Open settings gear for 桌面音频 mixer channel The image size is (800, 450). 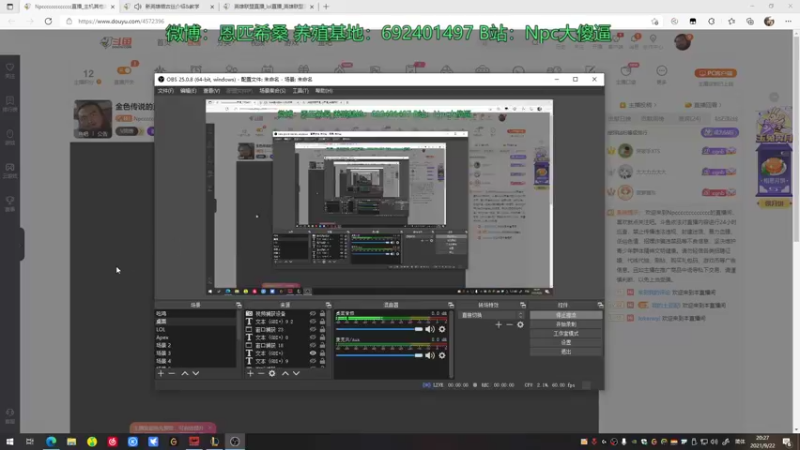pyautogui.click(x=442, y=330)
